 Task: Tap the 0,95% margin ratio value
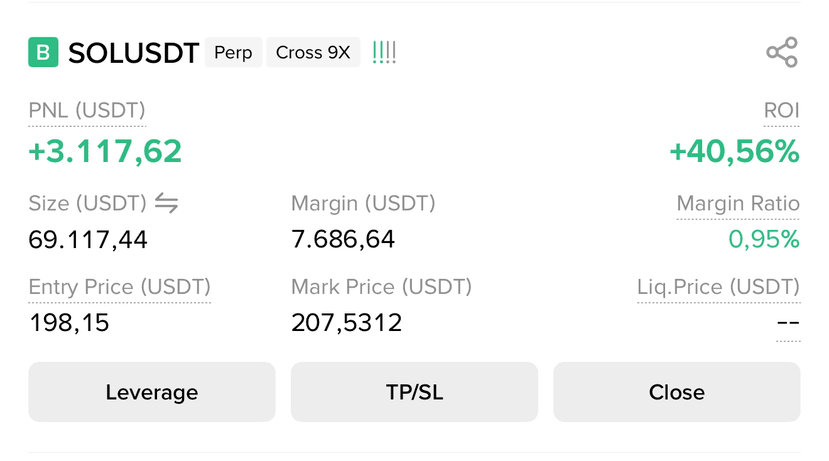764,239
